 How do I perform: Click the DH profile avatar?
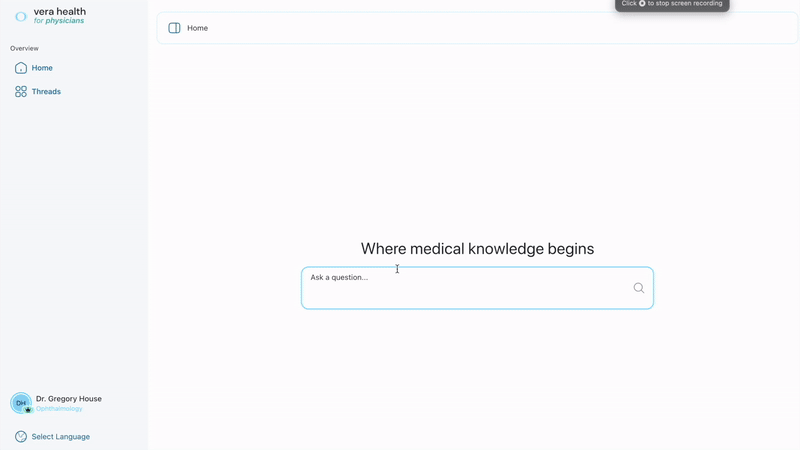[20, 403]
